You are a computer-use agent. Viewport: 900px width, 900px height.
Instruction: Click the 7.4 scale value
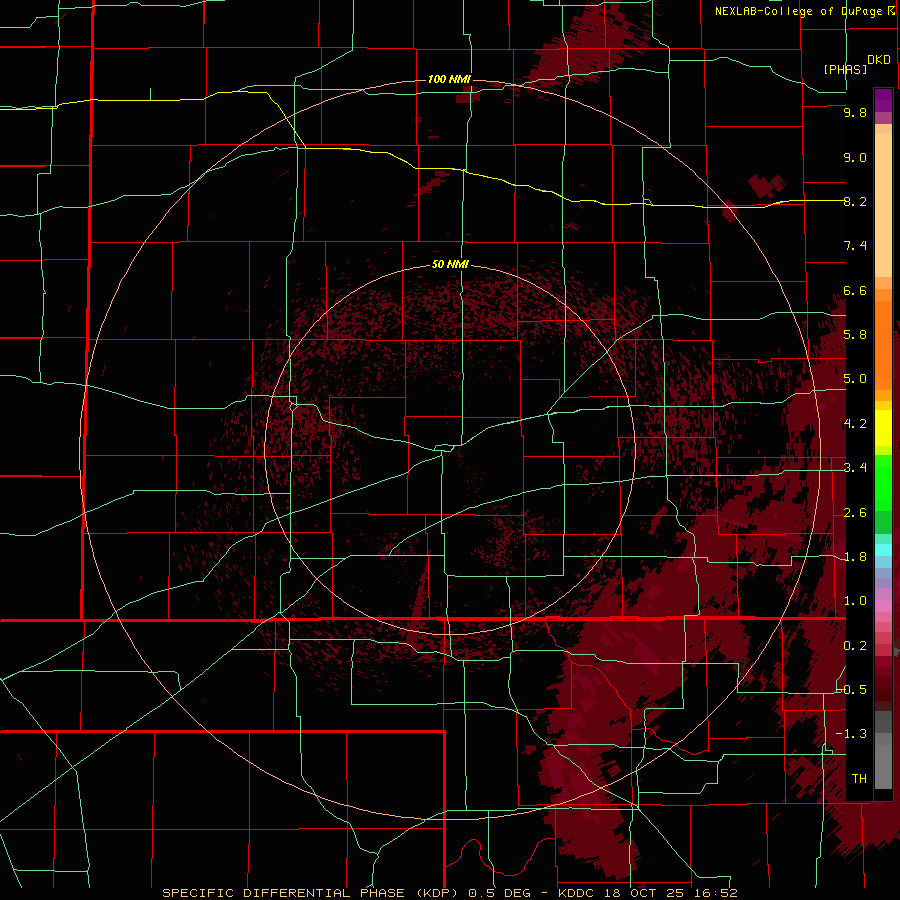tap(855, 246)
